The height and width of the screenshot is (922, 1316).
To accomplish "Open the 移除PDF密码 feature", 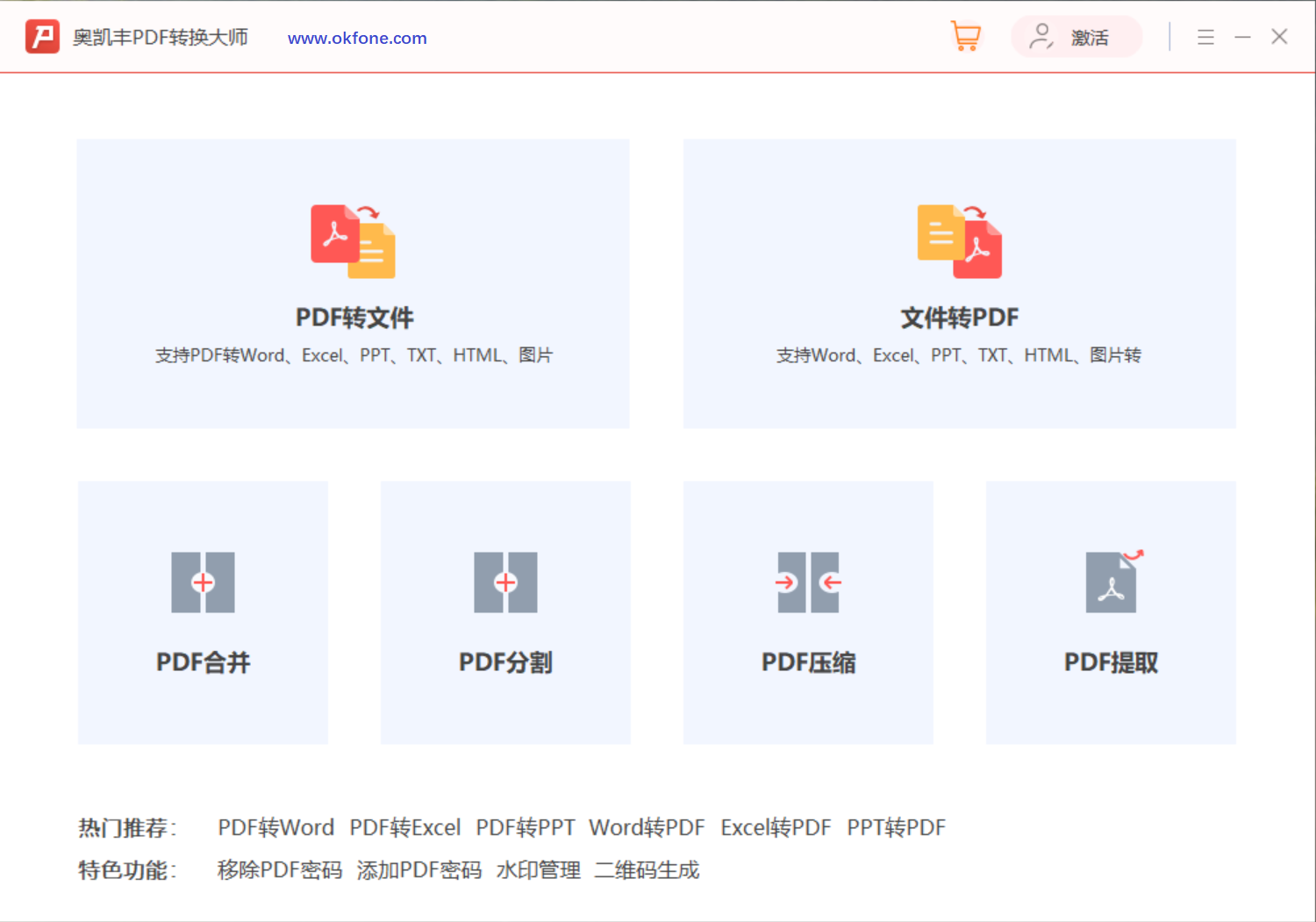I will pos(279,869).
